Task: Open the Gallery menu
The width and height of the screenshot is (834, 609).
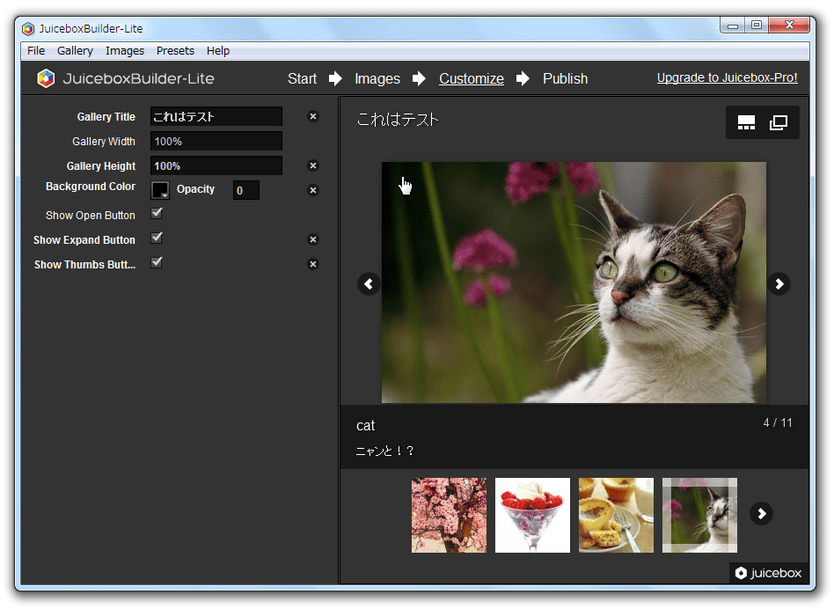Action: (x=75, y=51)
